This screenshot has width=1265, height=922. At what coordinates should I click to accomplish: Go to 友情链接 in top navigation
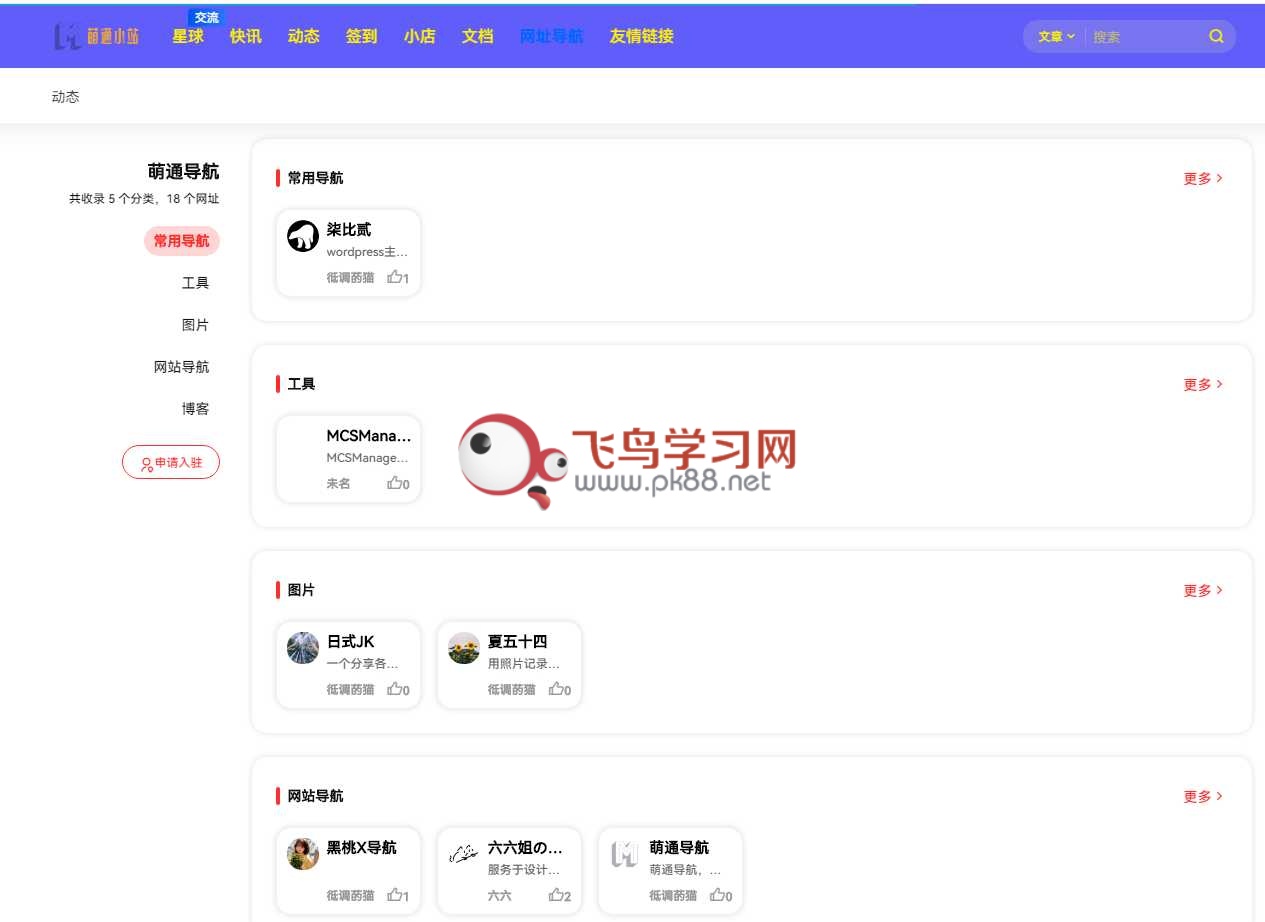pyautogui.click(x=641, y=37)
